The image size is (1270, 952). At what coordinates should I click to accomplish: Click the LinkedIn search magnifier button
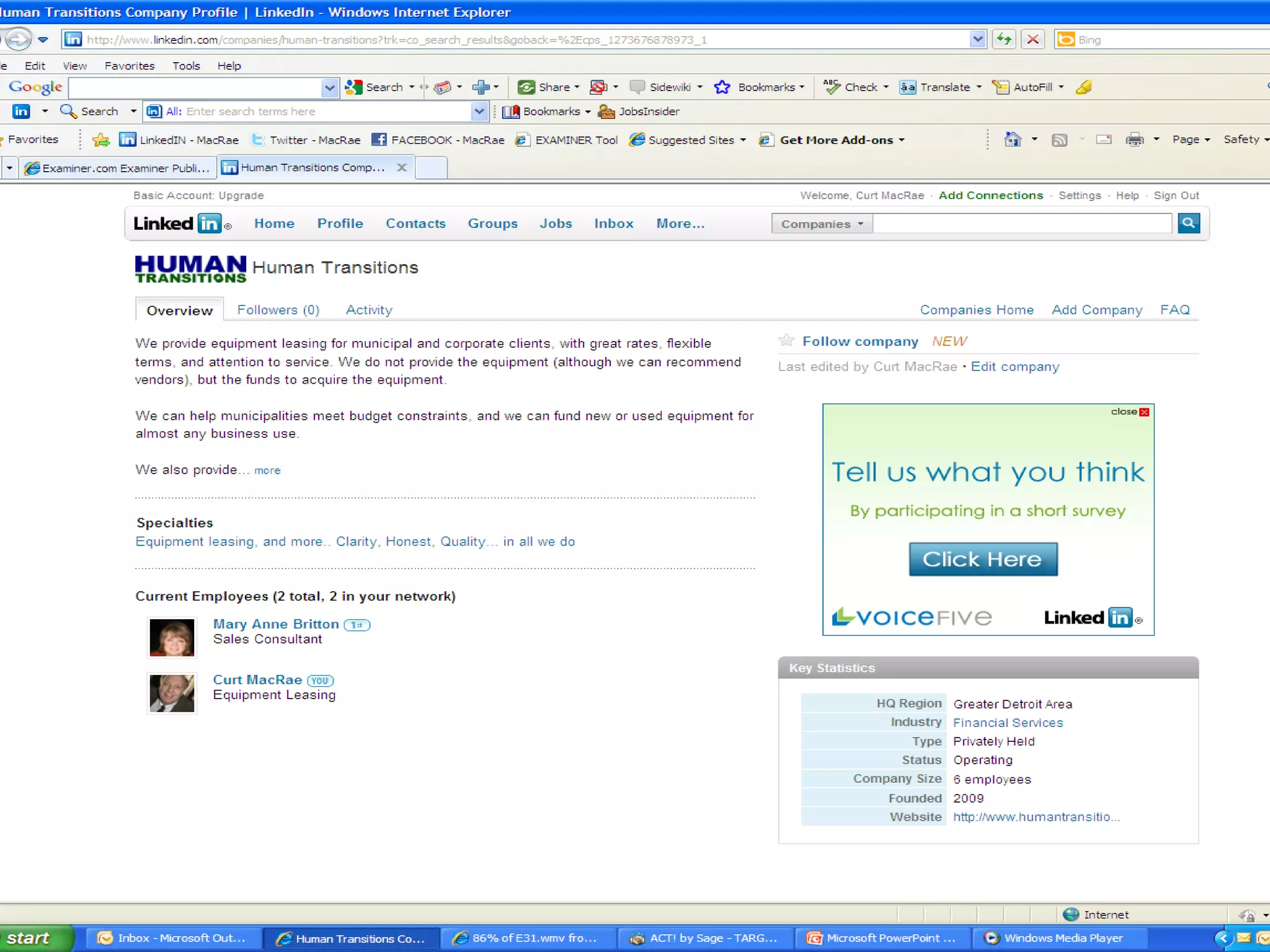point(1188,223)
